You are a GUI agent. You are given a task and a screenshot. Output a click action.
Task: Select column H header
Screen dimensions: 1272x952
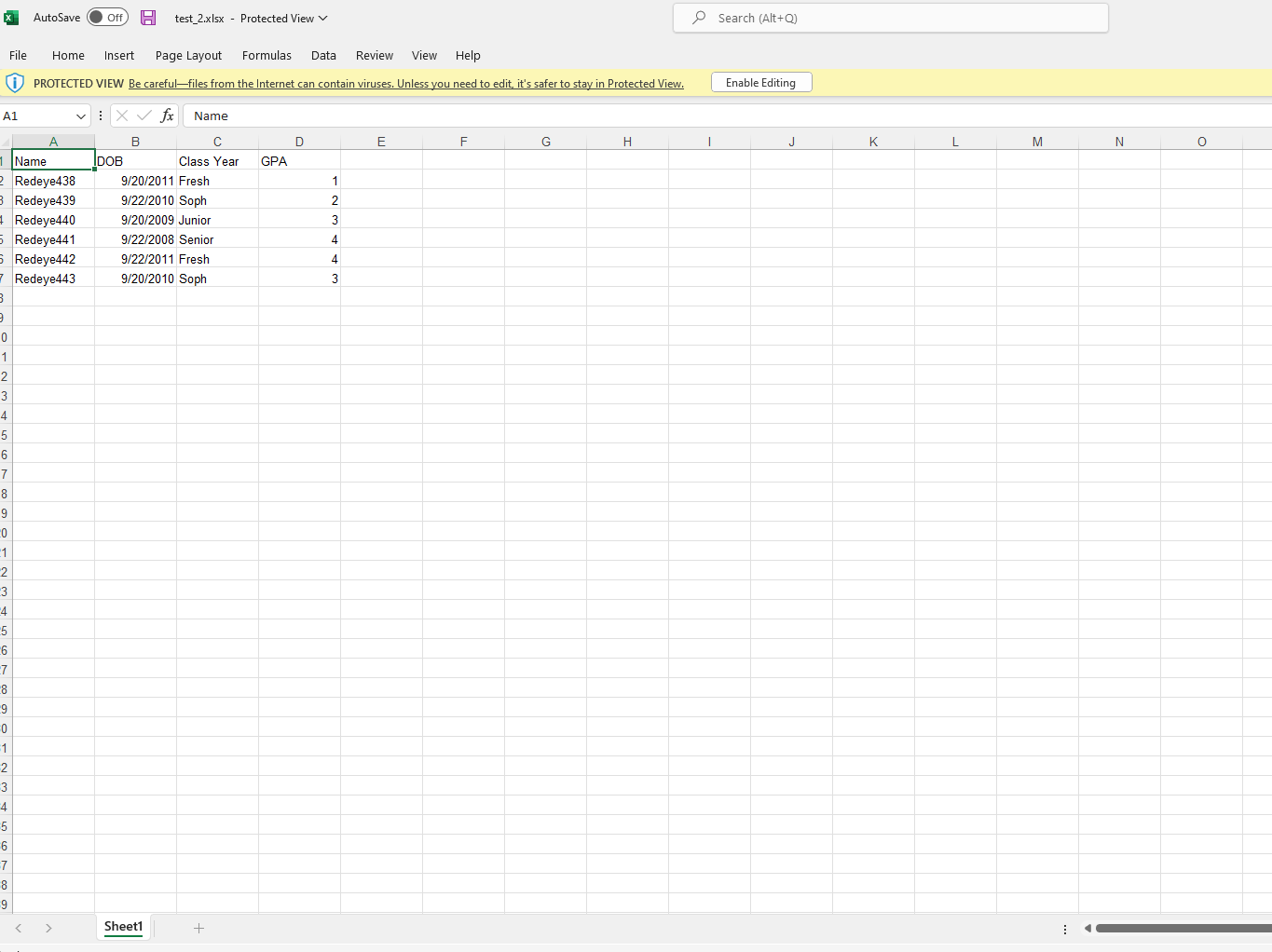(627, 142)
